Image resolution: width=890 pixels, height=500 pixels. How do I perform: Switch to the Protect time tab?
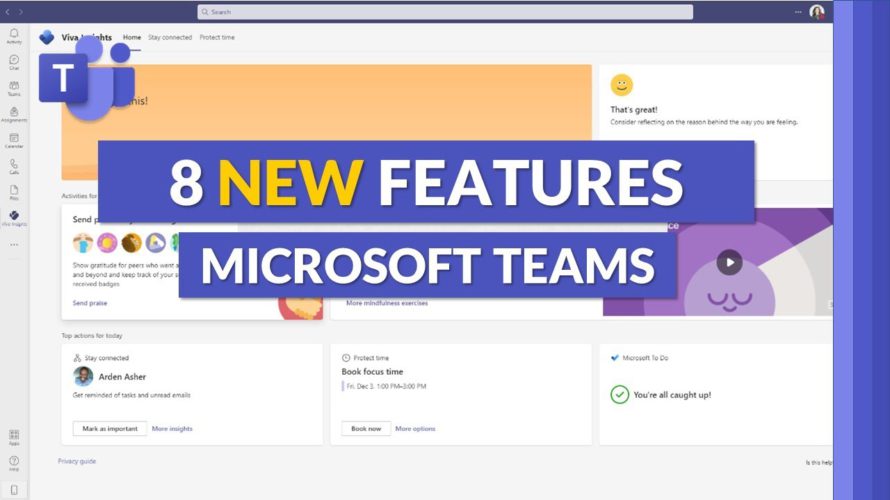[217, 37]
